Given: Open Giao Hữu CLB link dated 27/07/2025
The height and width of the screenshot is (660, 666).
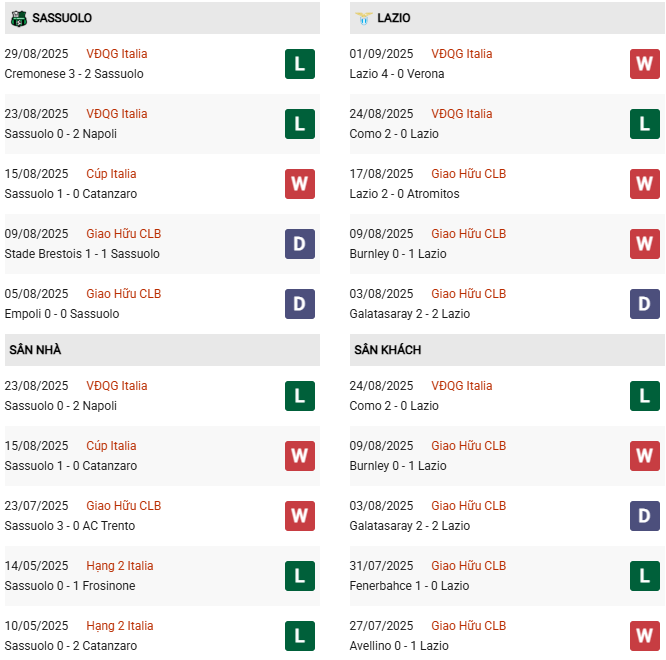Looking at the screenshot, I should pos(468,626).
